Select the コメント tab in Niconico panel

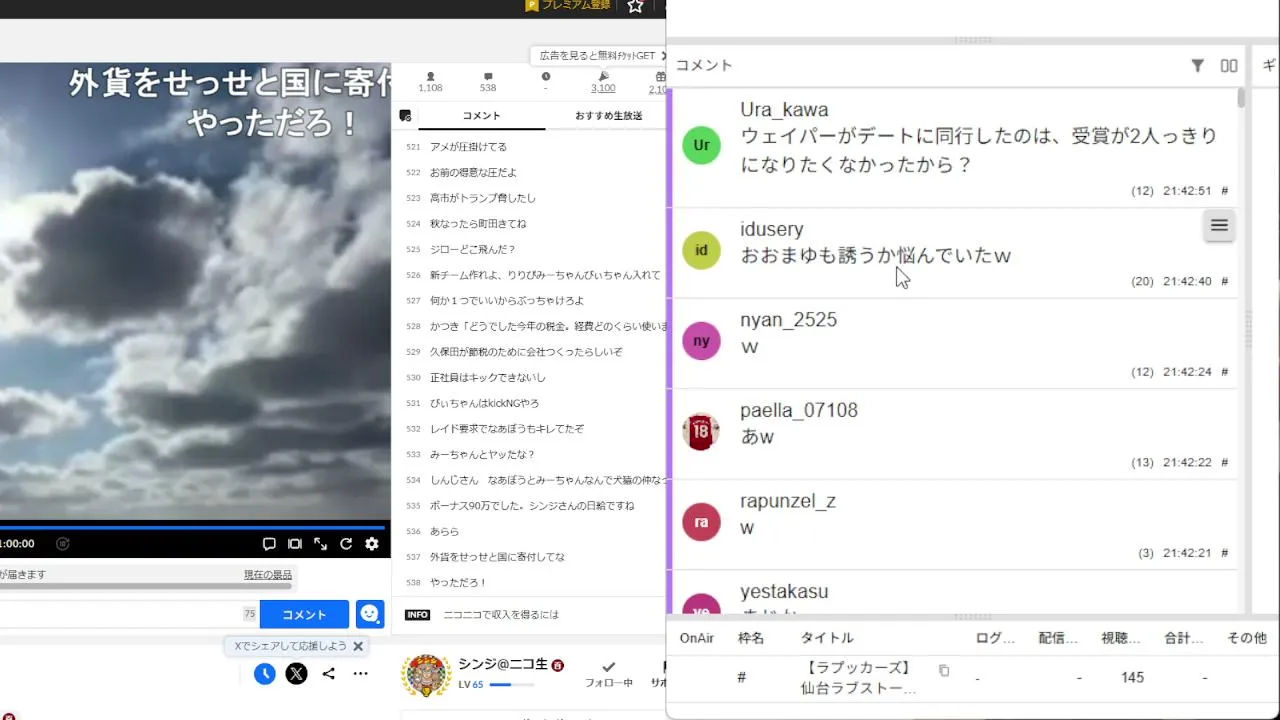481,116
